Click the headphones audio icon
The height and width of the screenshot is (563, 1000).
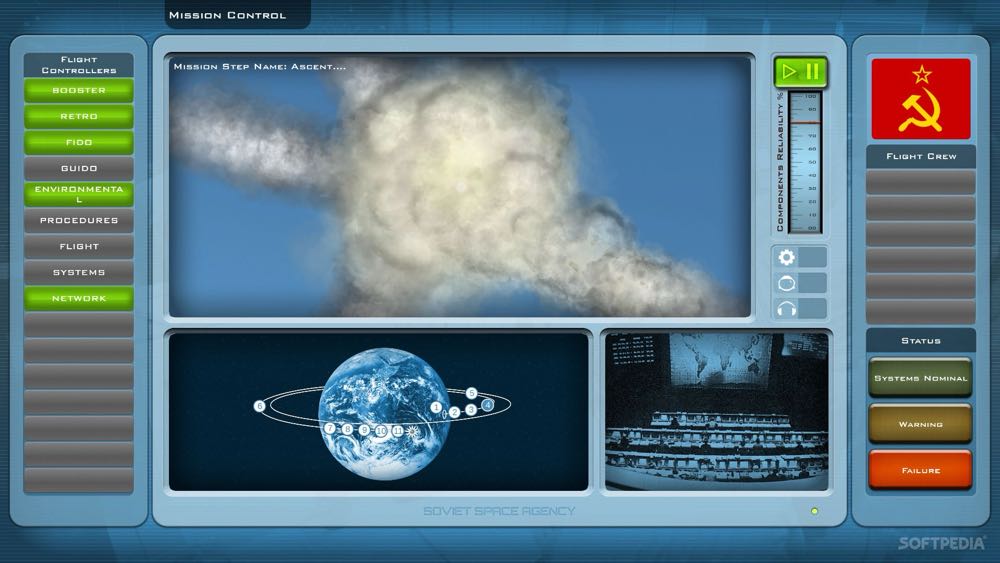[786, 309]
